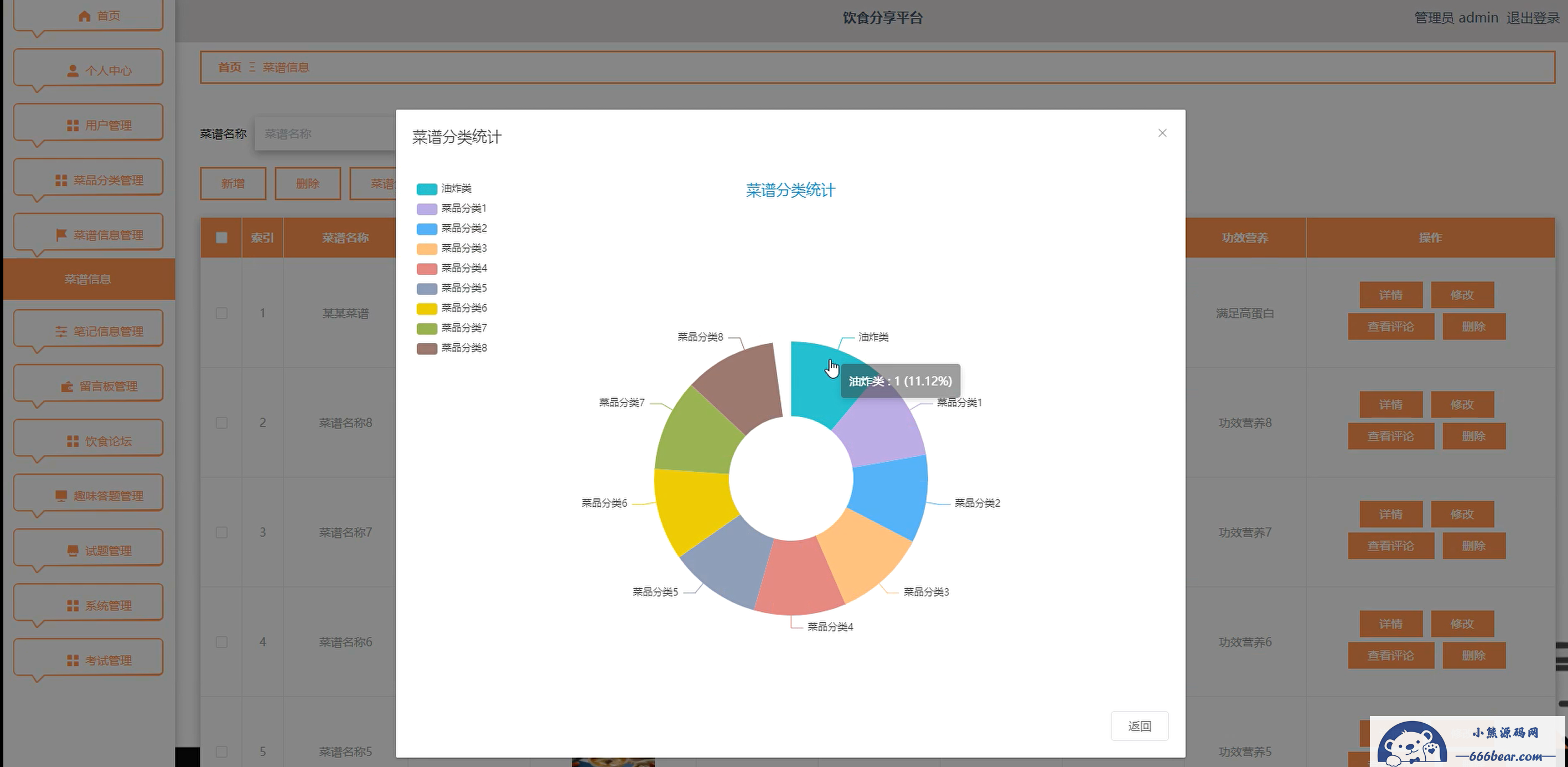Click the grid icon of 菜品分类管理
Viewport: 1568px width, 767px height.
pos(61,181)
